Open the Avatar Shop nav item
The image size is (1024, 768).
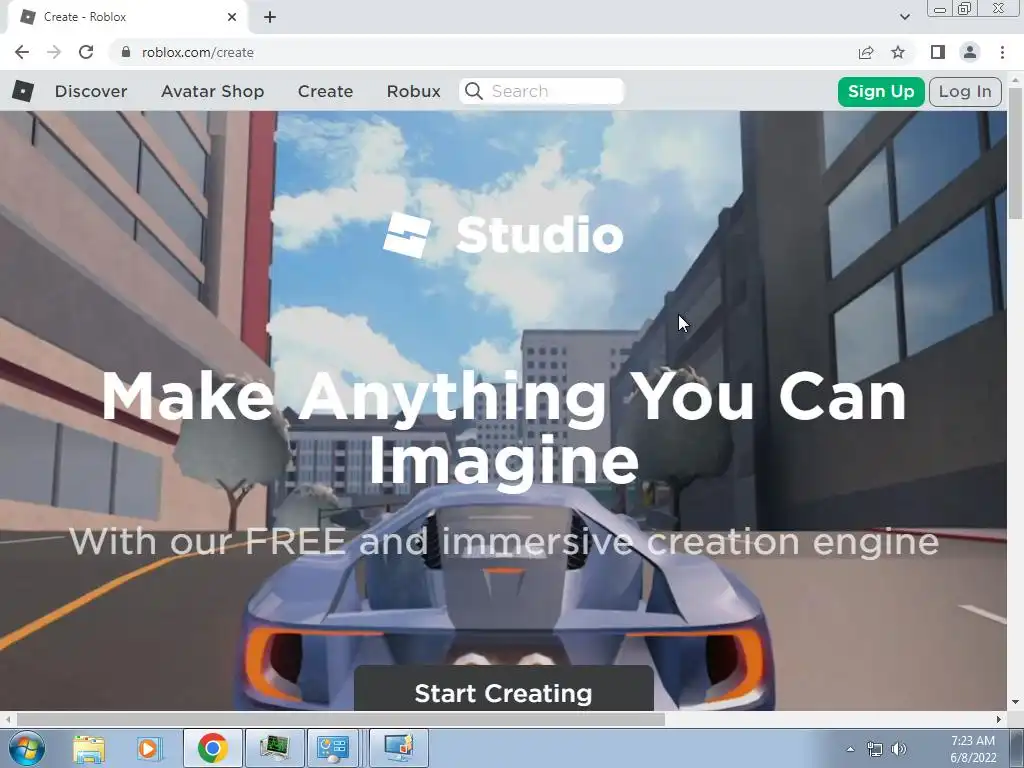[212, 91]
